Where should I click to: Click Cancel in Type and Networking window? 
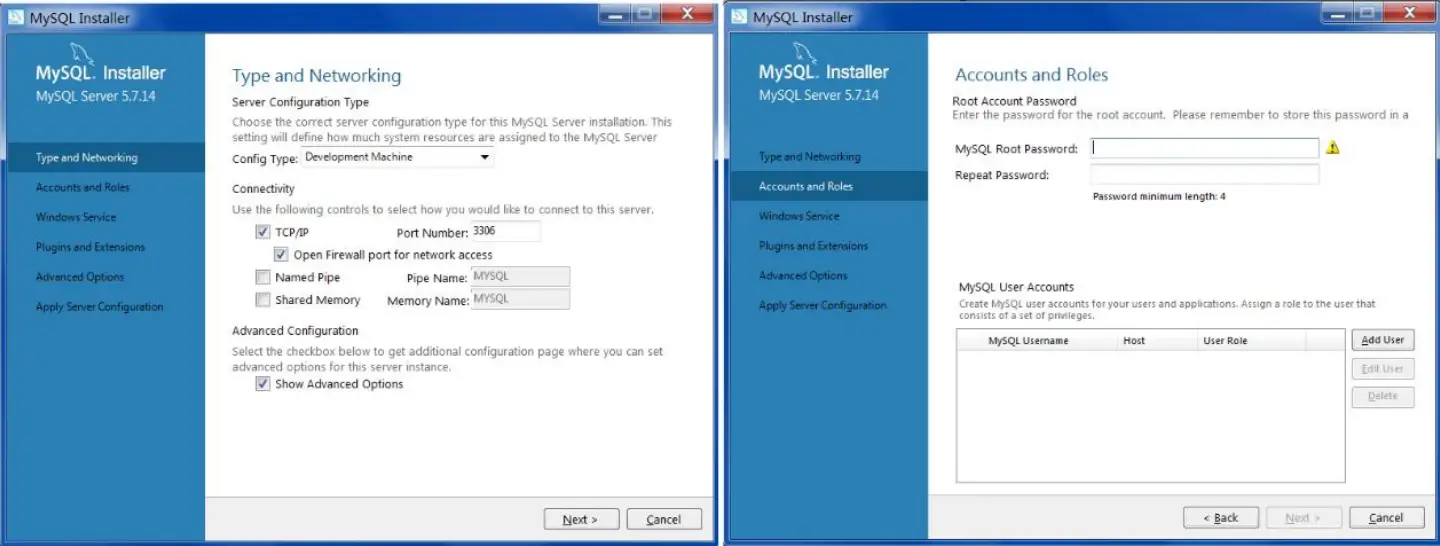[664, 519]
